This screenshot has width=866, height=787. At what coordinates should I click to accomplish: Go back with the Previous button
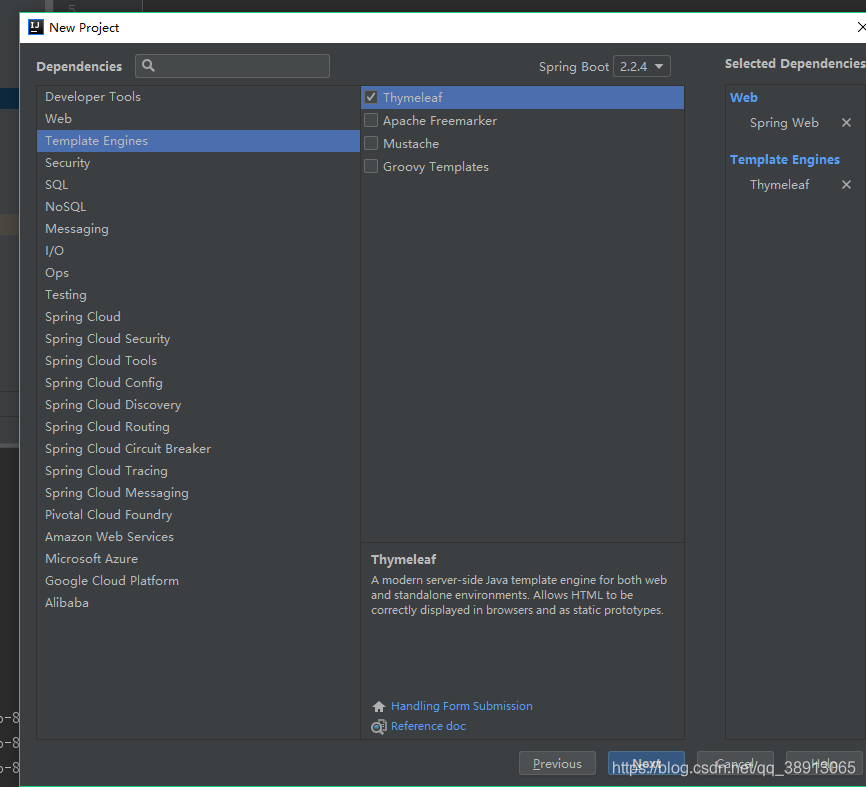click(557, 763)
